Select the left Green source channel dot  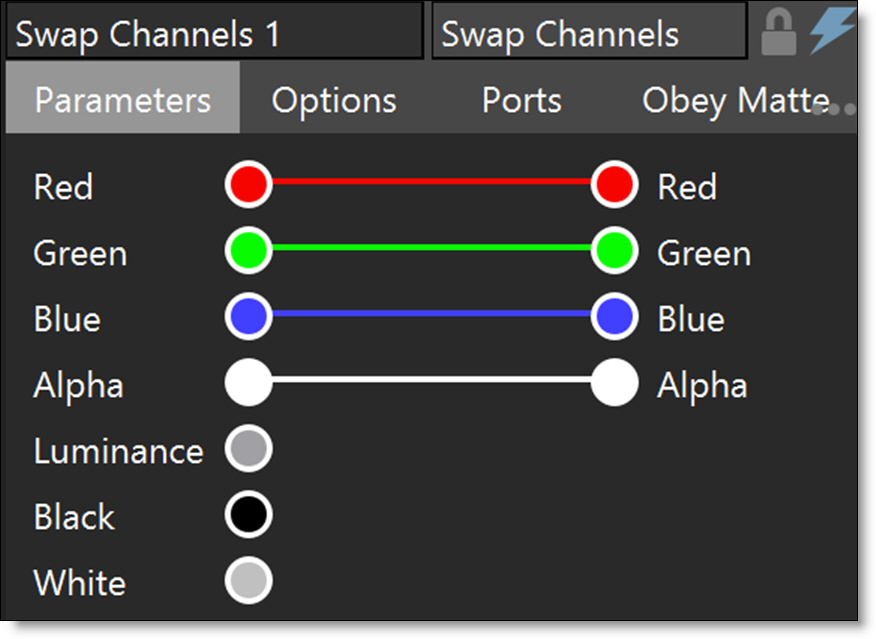coord(249,250)
